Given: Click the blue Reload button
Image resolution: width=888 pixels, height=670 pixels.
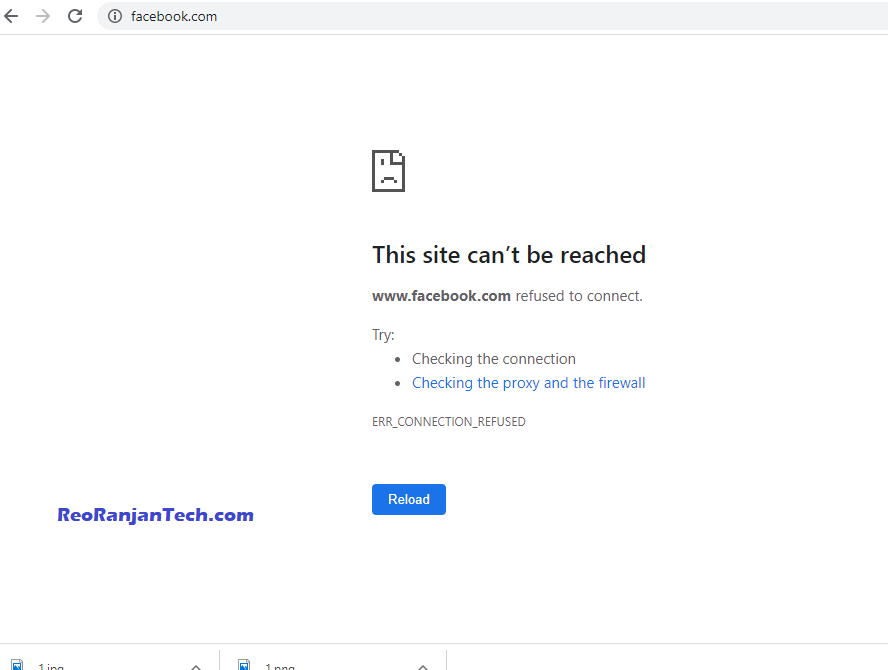Looking at the screenshot, I should pyautogui.click(x=409, y=500).
